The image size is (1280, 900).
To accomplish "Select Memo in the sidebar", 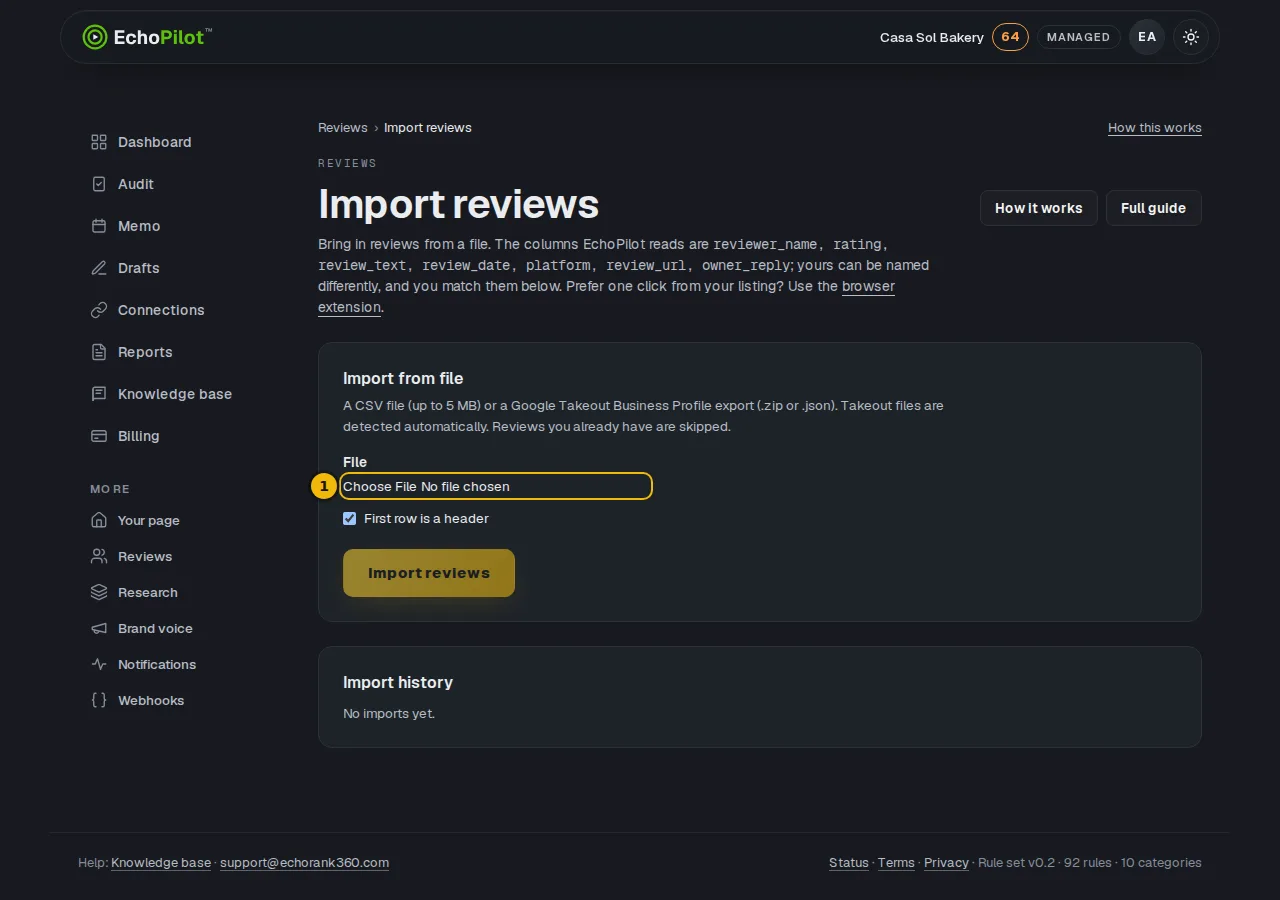I will [x=139, y=226].
